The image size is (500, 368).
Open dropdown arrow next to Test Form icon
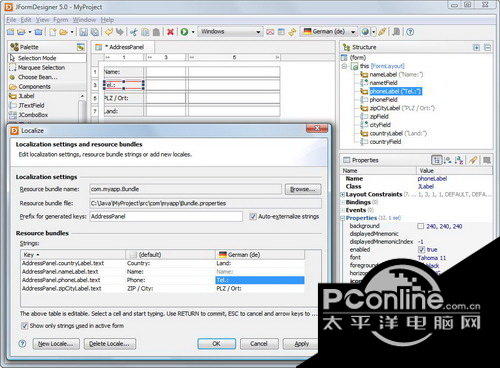193,32
